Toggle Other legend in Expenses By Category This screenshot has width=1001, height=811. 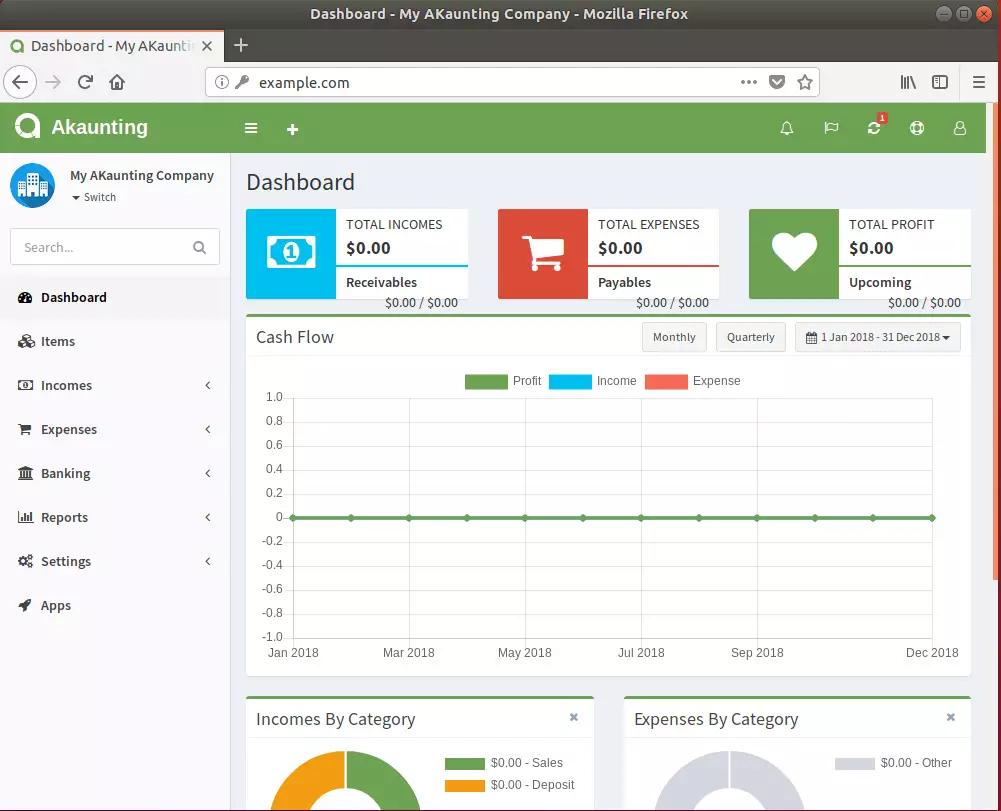(x=893, y=763)
